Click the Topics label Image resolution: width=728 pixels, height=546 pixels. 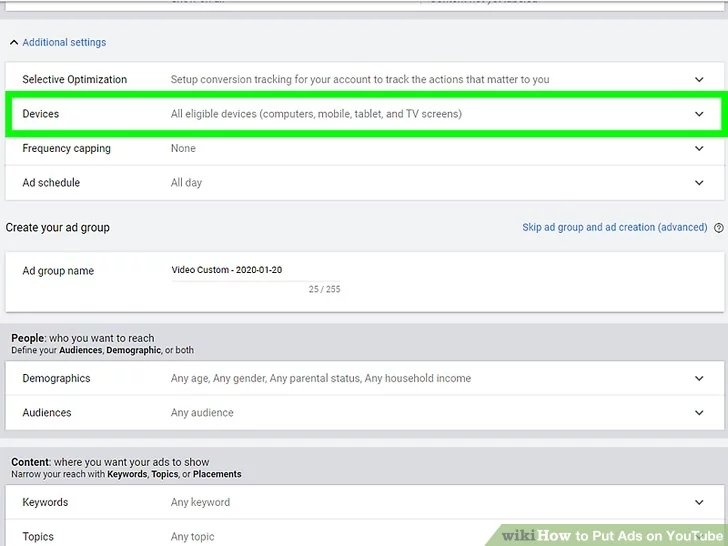tap(38, 537)
